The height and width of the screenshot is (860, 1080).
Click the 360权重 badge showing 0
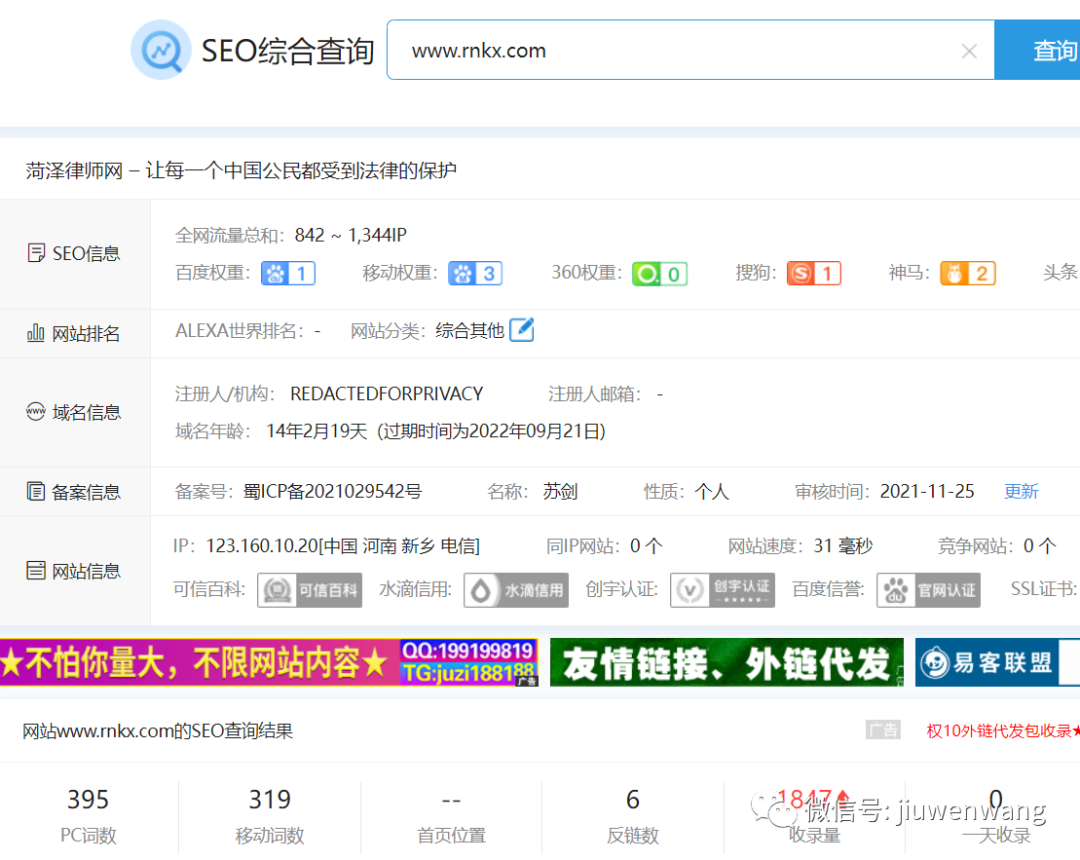660,274
